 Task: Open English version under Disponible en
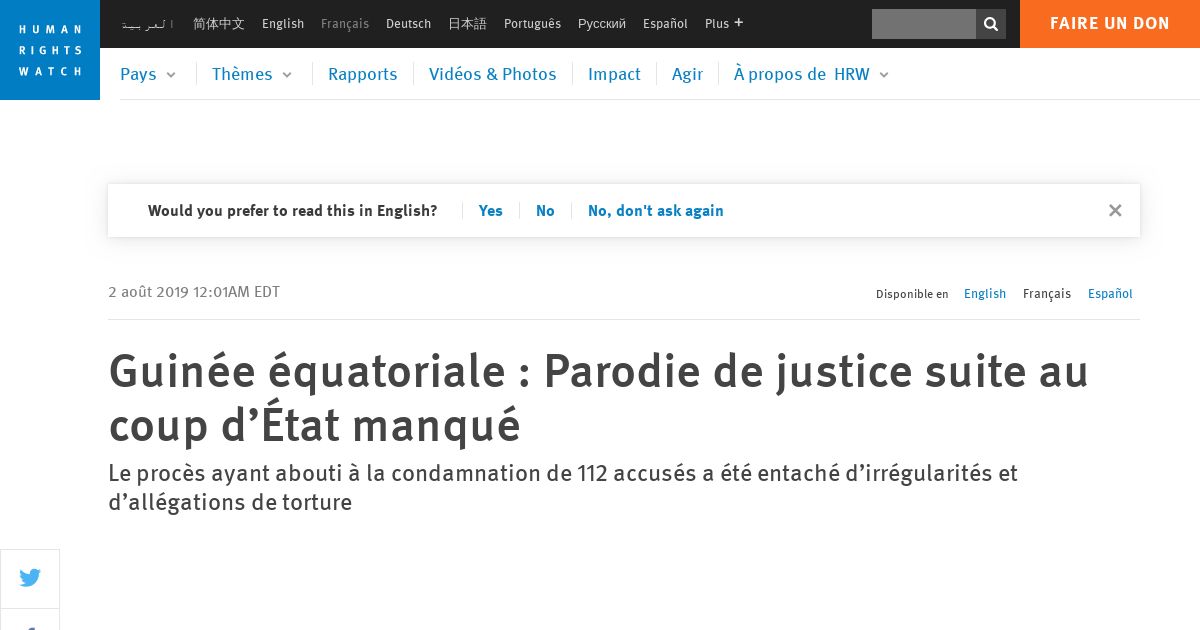tap(985, 294)
